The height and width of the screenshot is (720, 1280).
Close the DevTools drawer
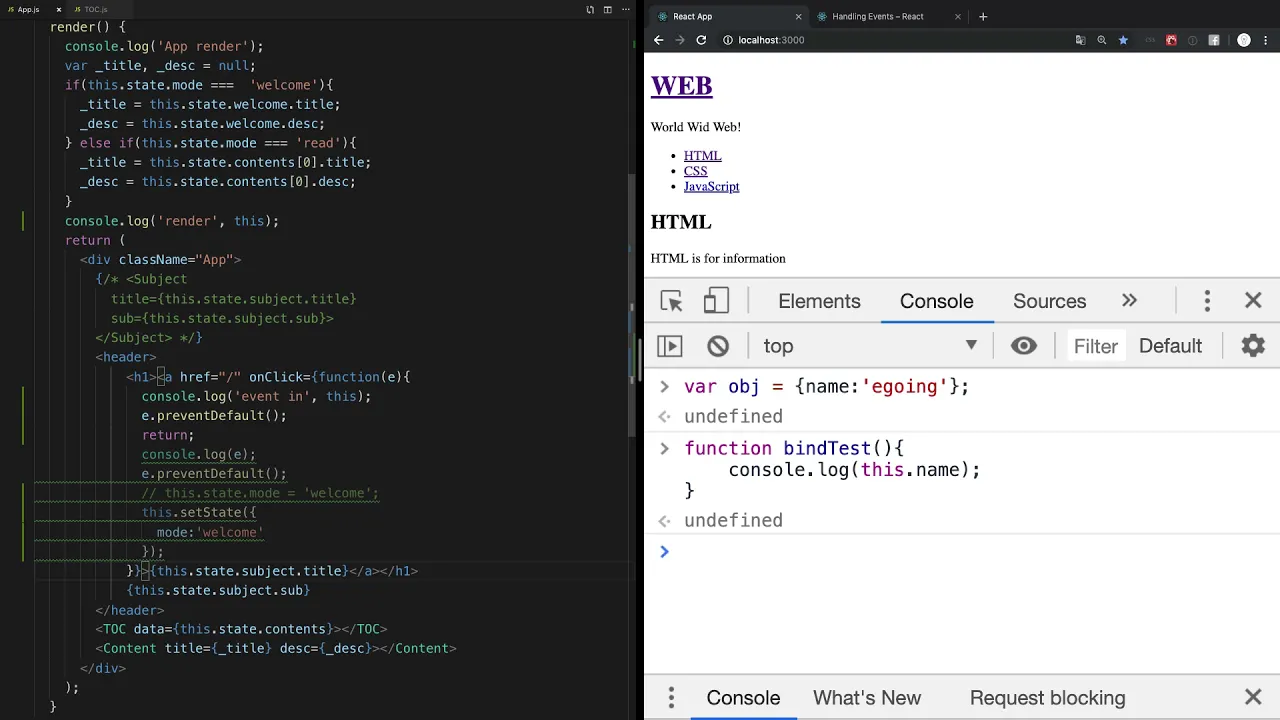[x=1253, y=698]
